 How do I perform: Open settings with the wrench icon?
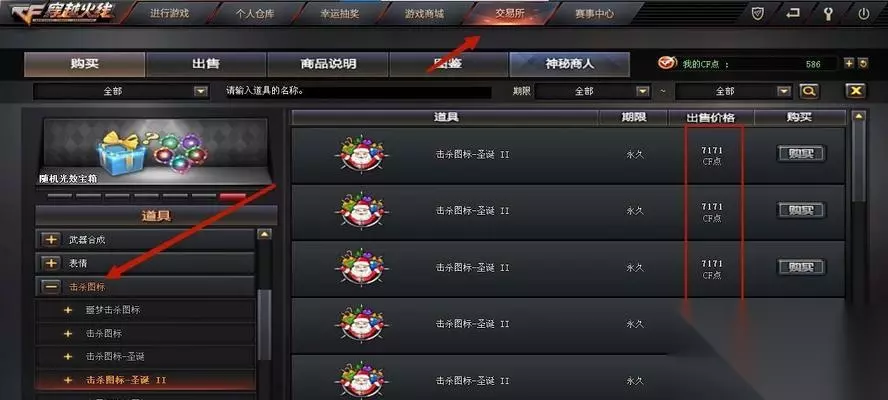coord(828,14)
